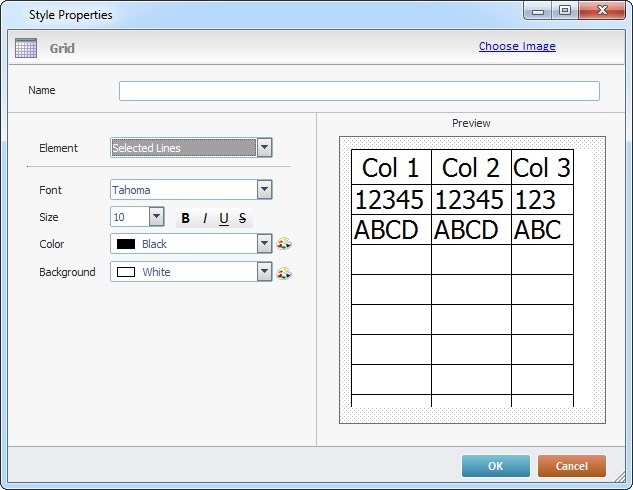The image size is (633, 490).
Task: Open the Background dropdown showing White
Action: coord(264,272)
